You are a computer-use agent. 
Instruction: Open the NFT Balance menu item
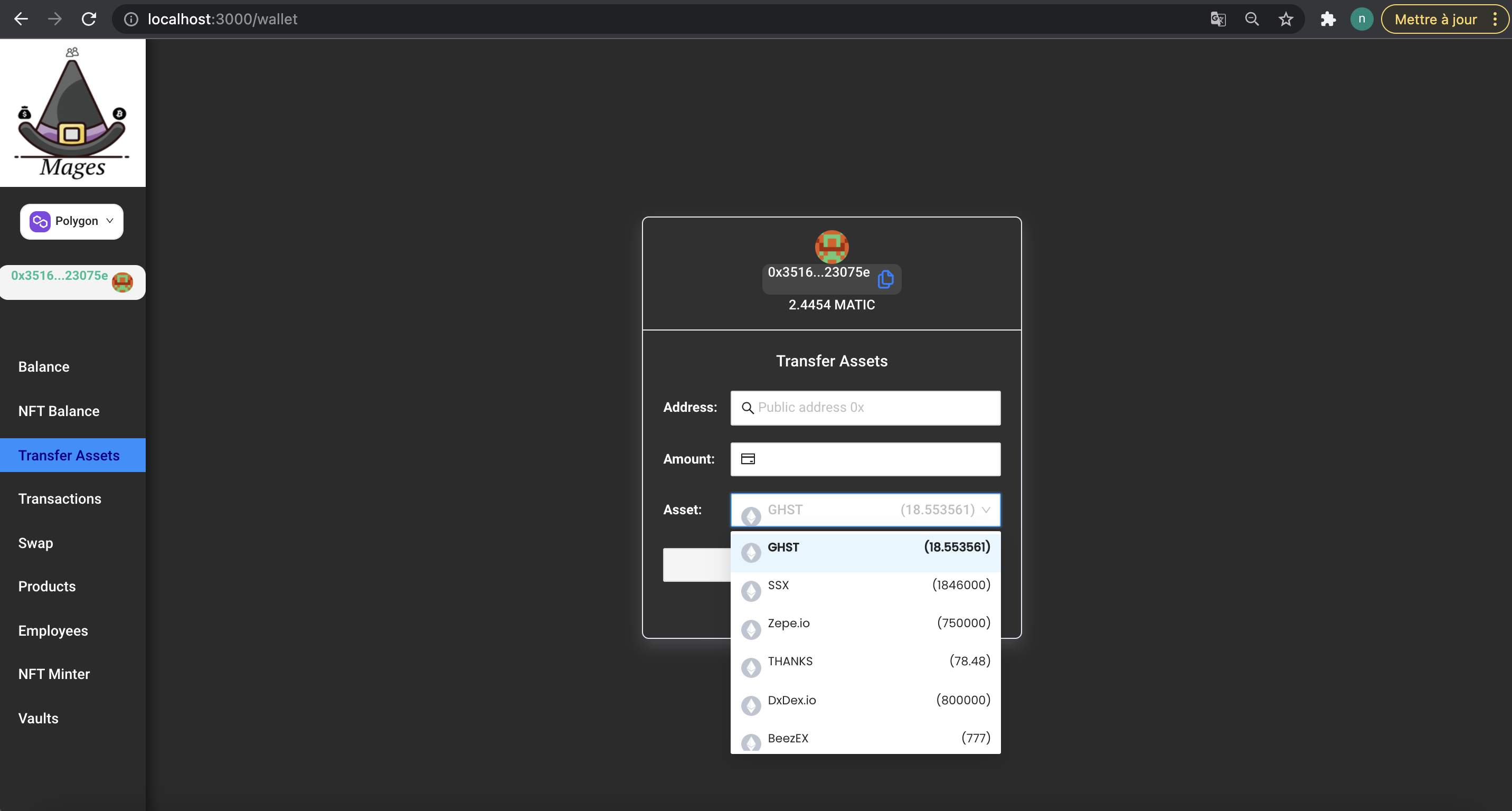pos(59,411)
